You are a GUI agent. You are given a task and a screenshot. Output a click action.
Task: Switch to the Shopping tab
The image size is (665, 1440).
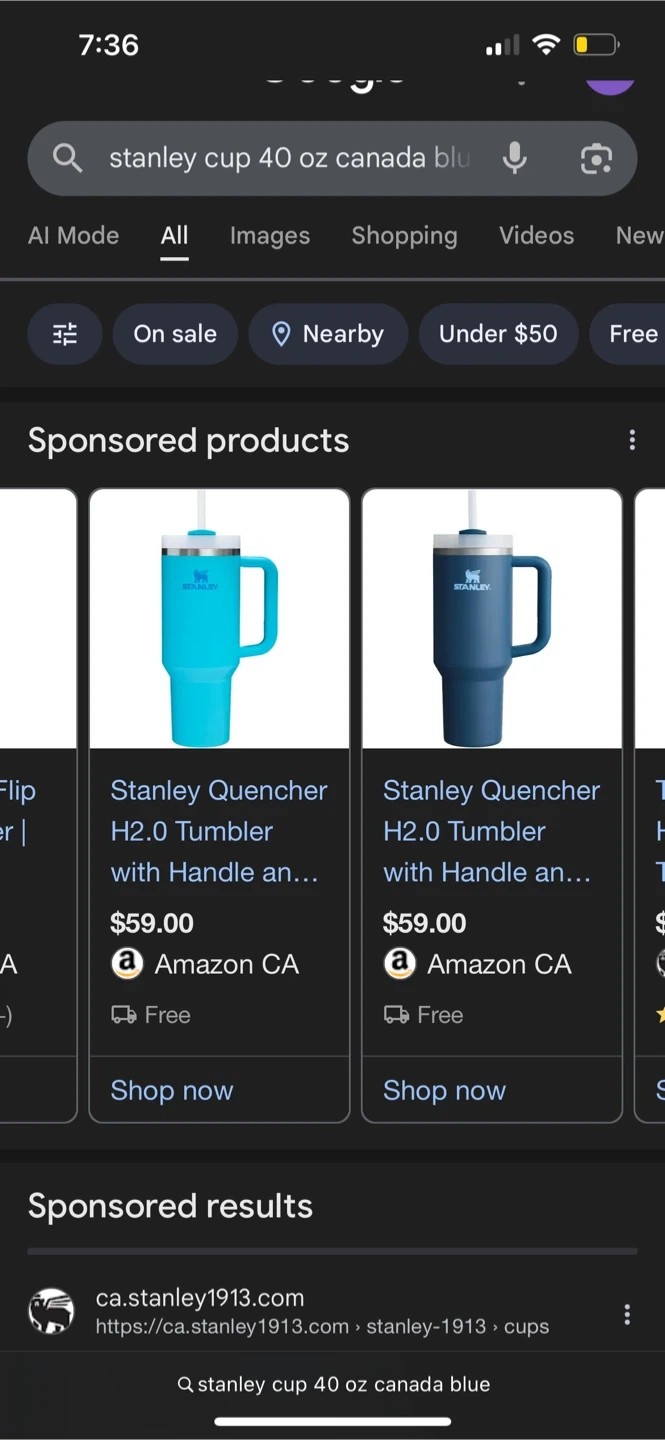point(404,236)
